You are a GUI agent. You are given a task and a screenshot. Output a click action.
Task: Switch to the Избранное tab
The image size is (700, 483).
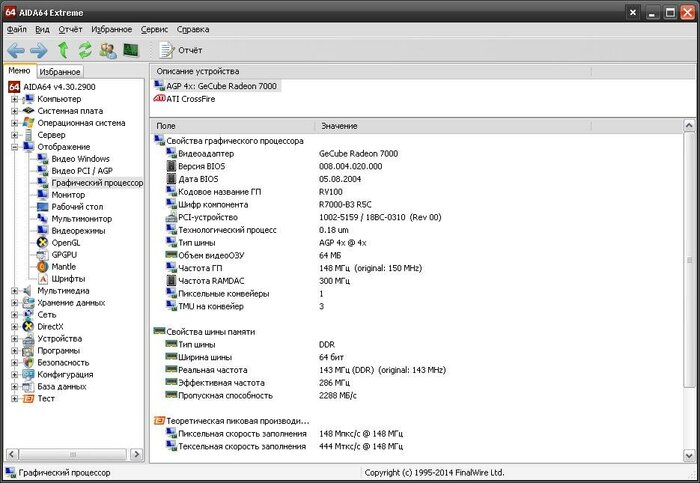pos(61,72)
